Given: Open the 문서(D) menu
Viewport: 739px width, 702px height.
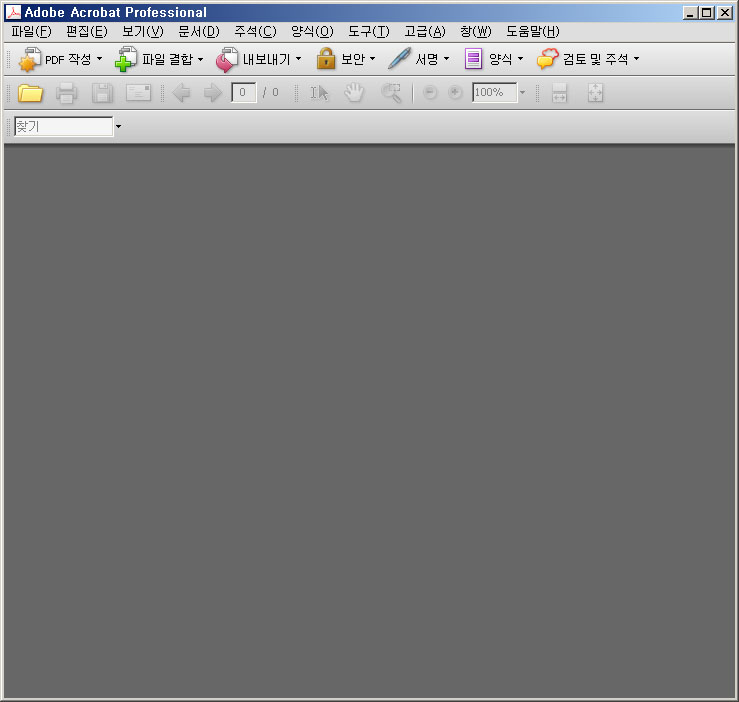Looking at the screenshot, I should click(199, 32).
